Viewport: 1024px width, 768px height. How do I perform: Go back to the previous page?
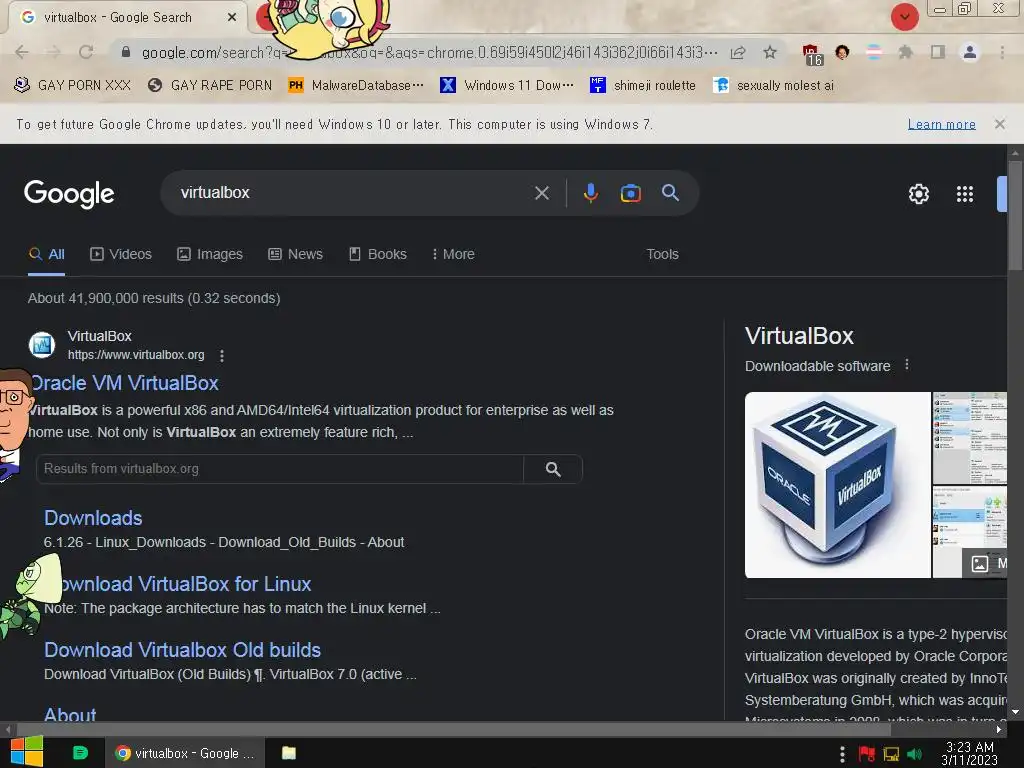(x=22, y=52)
